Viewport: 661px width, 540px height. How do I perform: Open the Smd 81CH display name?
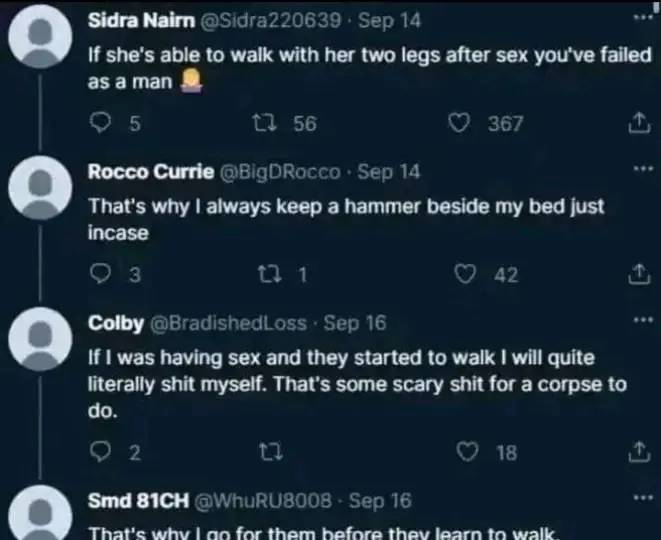click(x=133, y=498)
